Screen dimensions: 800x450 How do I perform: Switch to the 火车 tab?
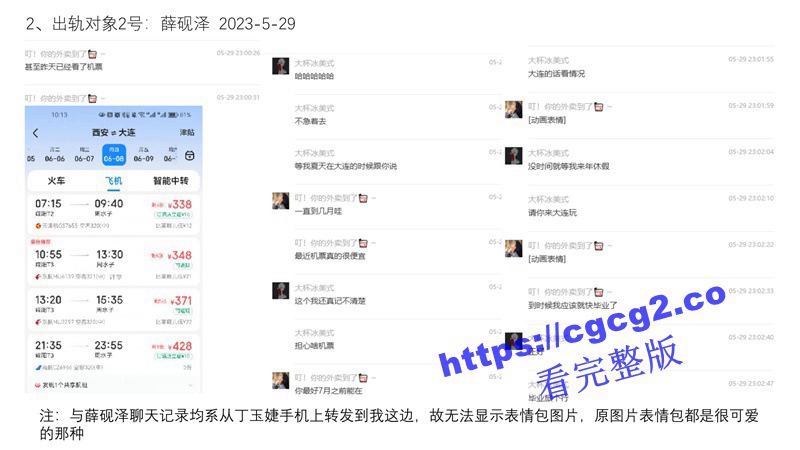coord(56,182)
